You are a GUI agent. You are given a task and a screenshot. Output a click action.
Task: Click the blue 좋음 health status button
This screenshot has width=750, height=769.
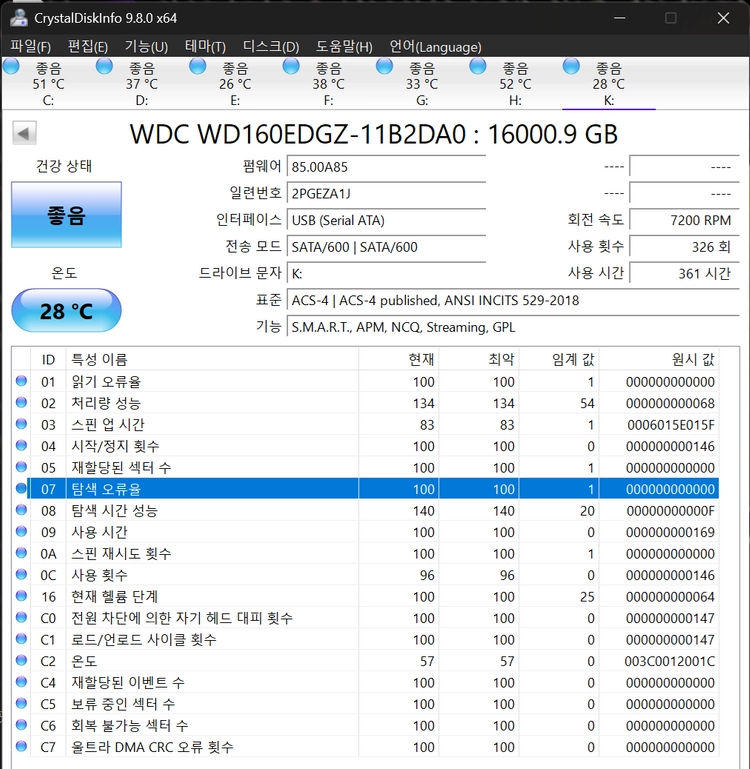[66, 215]
